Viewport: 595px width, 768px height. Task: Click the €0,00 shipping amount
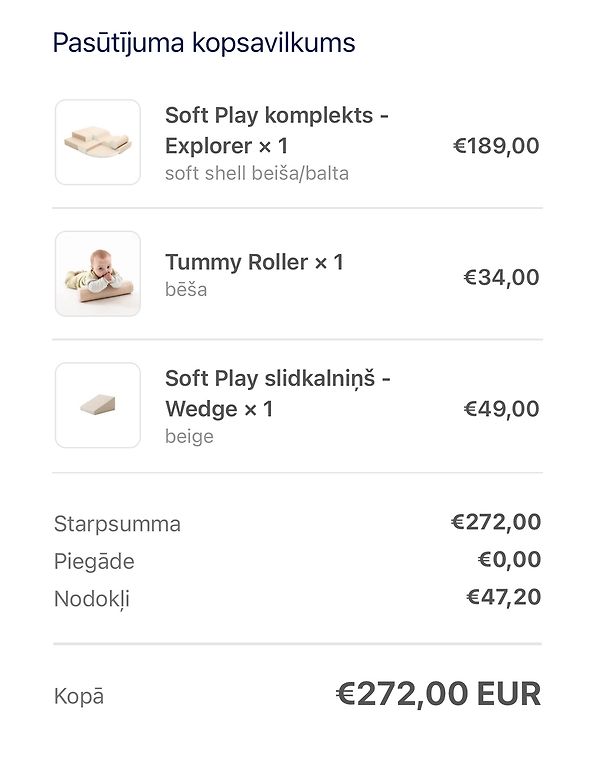coord(509,559)
